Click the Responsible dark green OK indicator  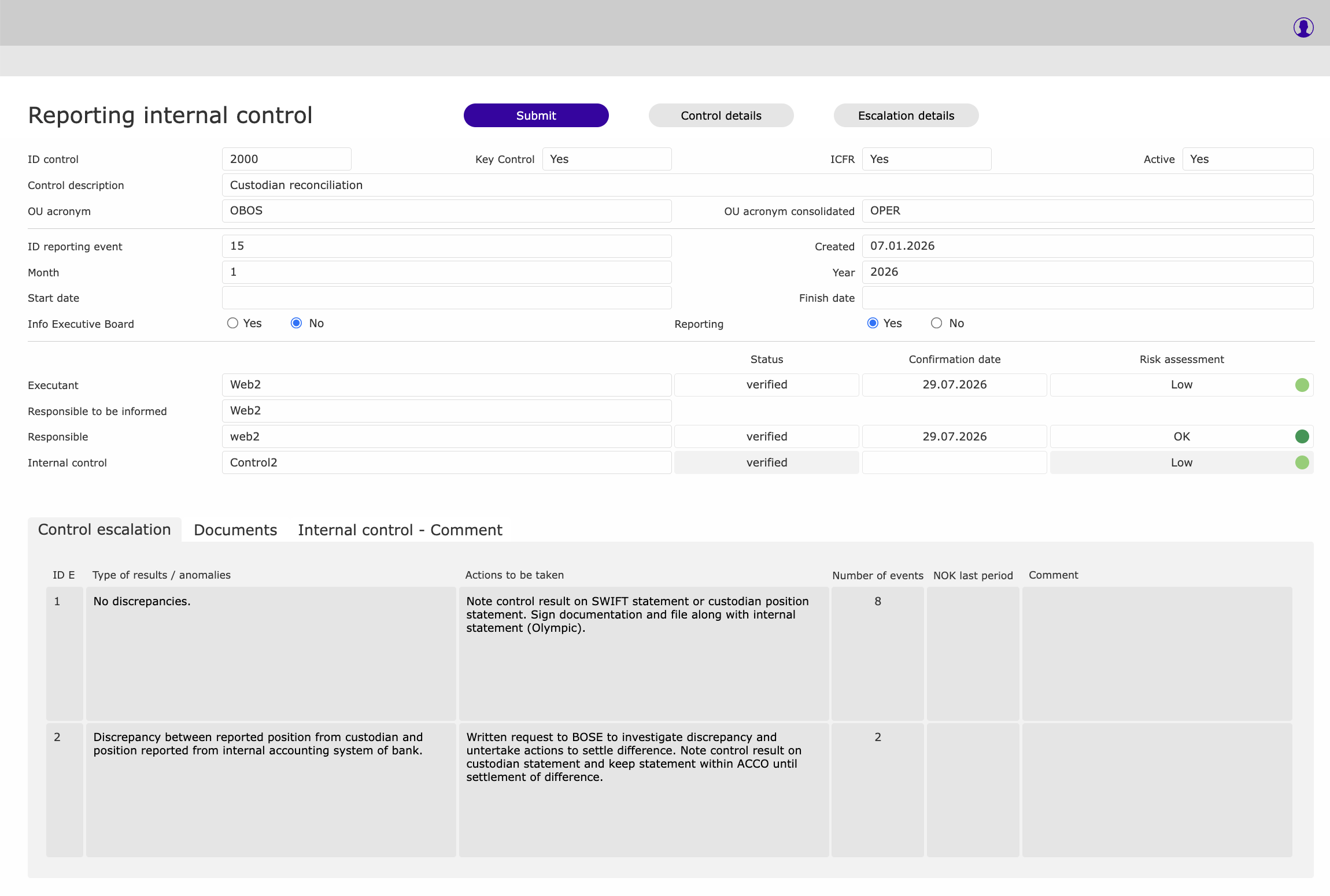pyautogui.click(x=1302, y=436)
